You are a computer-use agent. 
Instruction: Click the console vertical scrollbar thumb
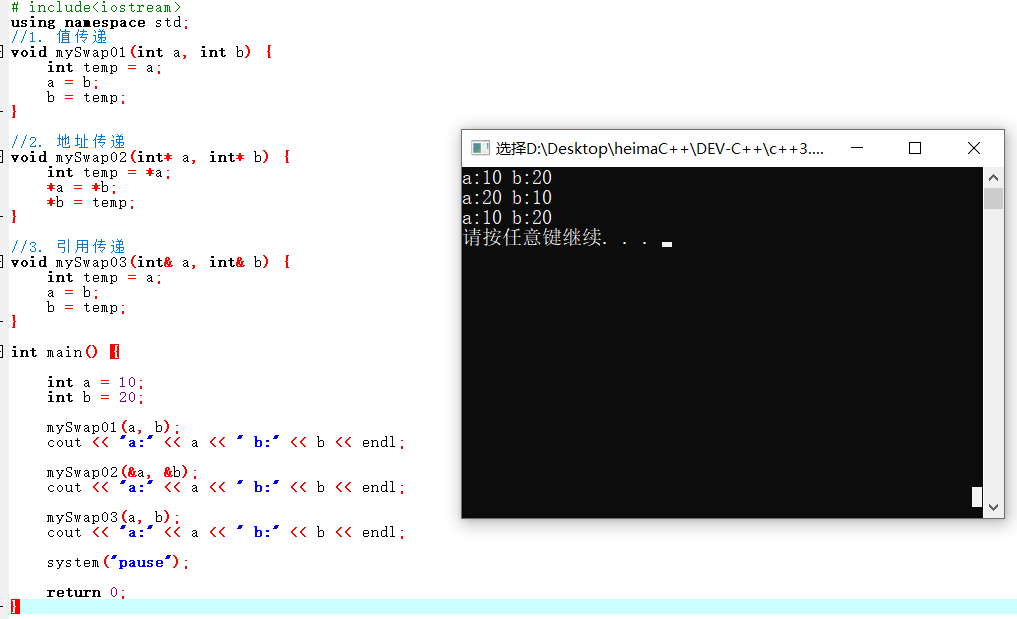pyautogui.click(x=993, y=198)
